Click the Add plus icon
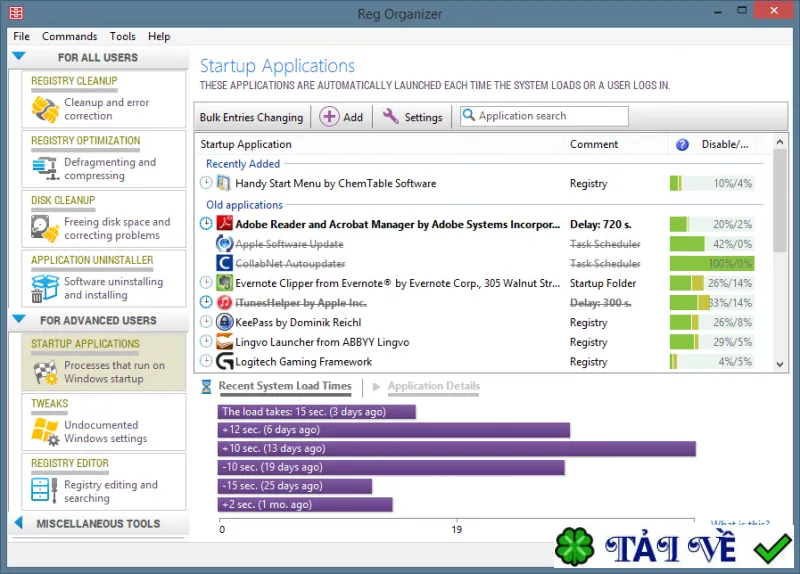Screen dimensions: 800x574 pyautogui.click(x=329, y=117)
